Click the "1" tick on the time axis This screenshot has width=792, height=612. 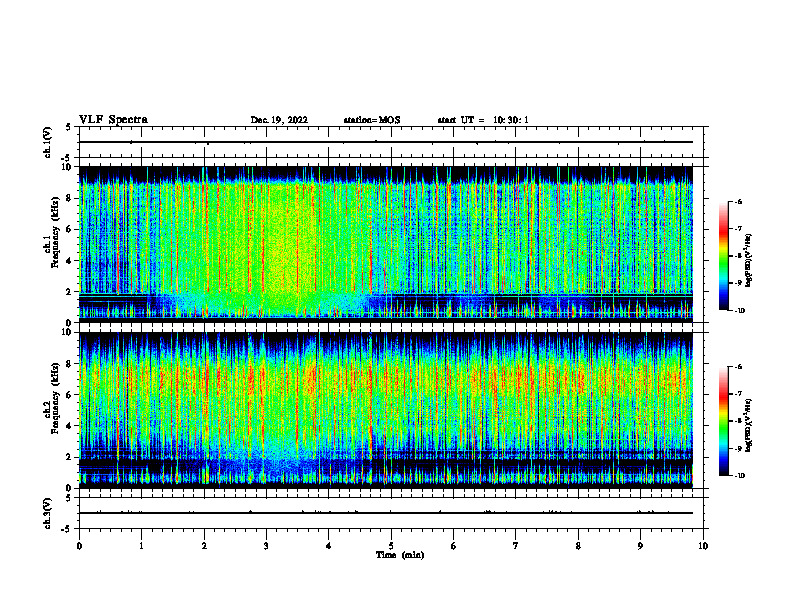tap(141, 546)
